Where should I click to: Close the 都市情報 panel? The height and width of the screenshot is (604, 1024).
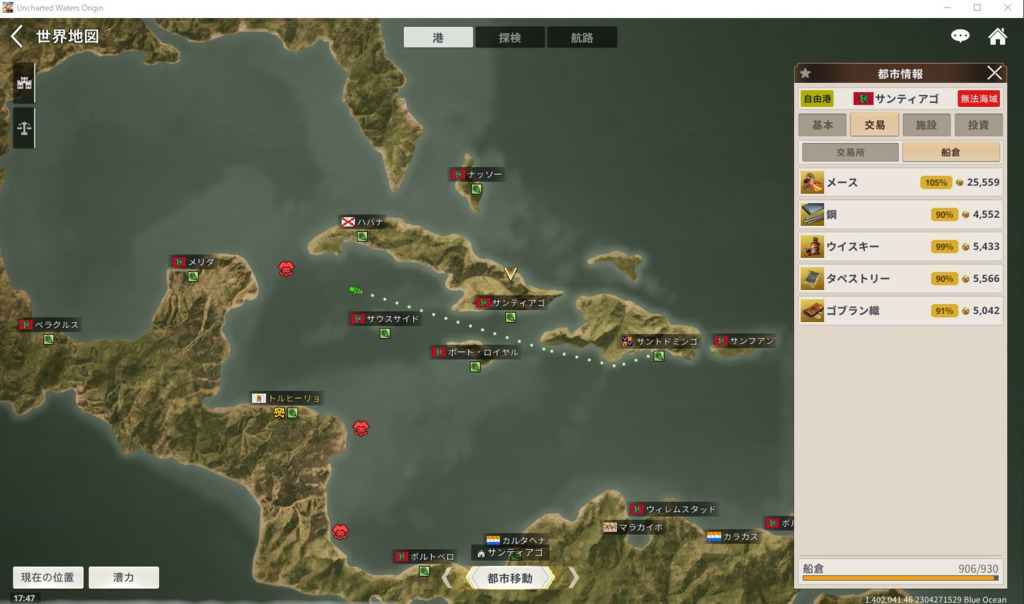tap(994, 72)
